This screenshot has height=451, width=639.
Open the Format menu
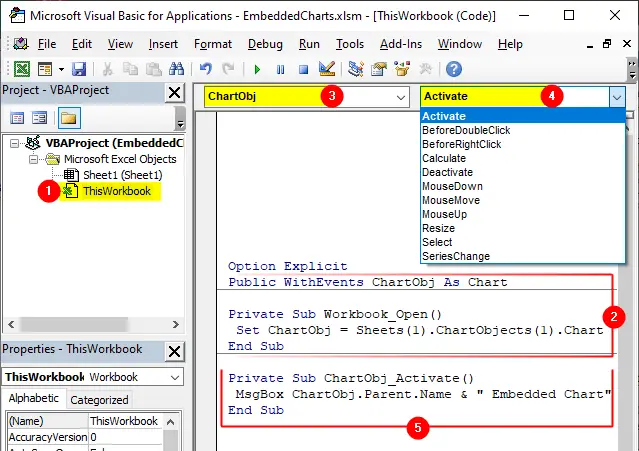click(x=213, y=44)
